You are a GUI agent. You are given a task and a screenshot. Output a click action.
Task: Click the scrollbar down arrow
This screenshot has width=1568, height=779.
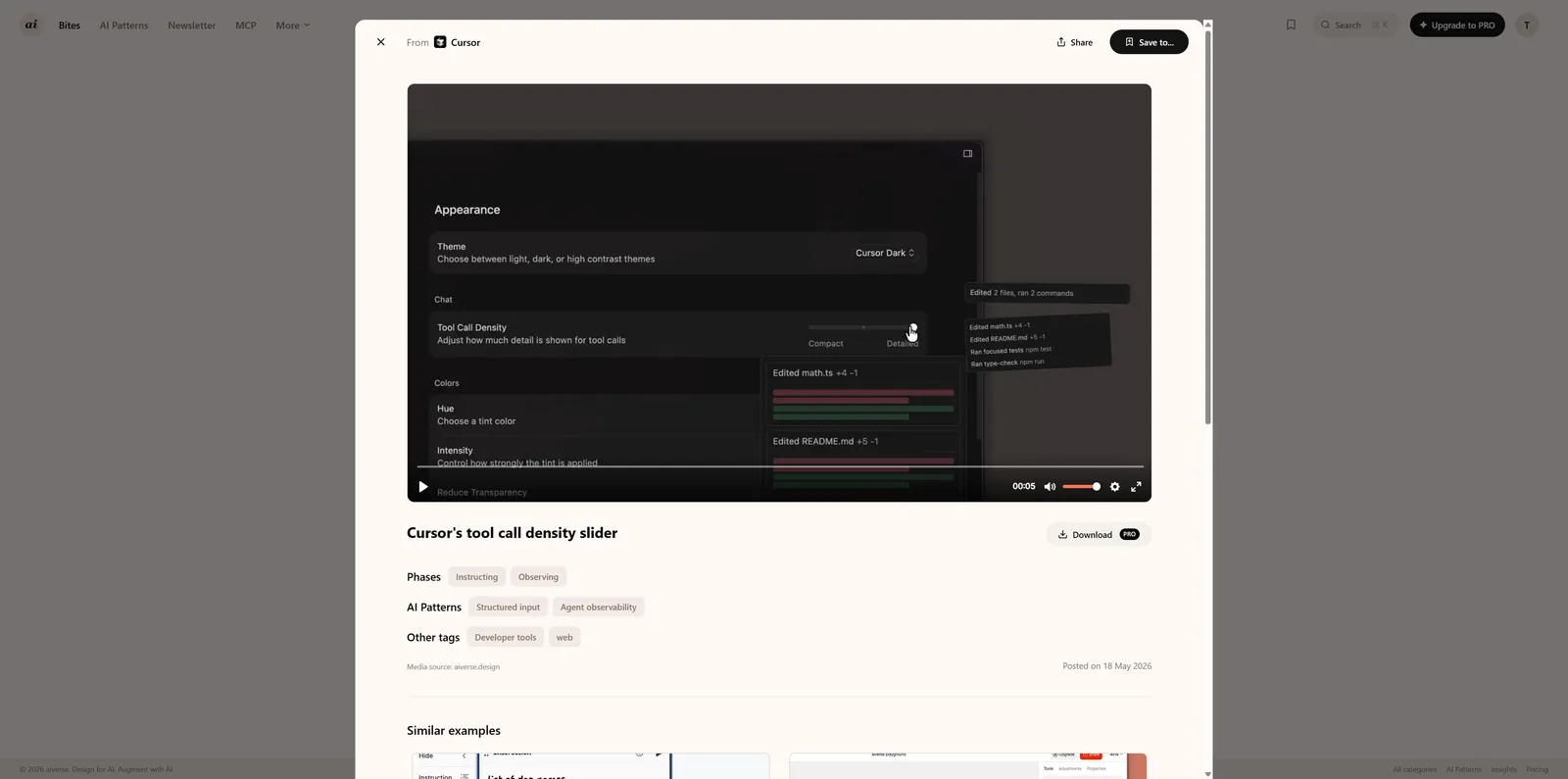click(1207, 774)
